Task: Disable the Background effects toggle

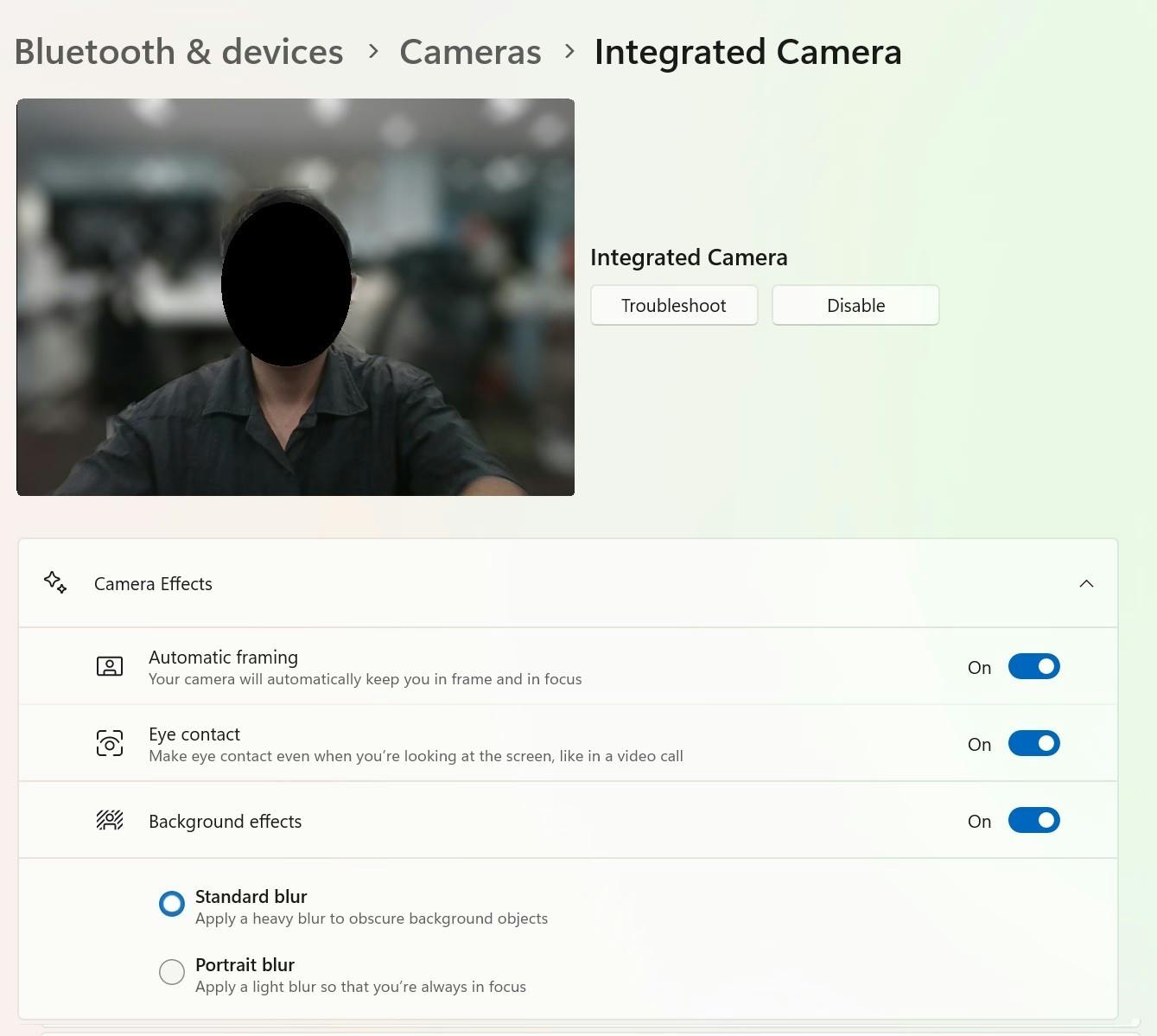Action: pos(1033,820)
